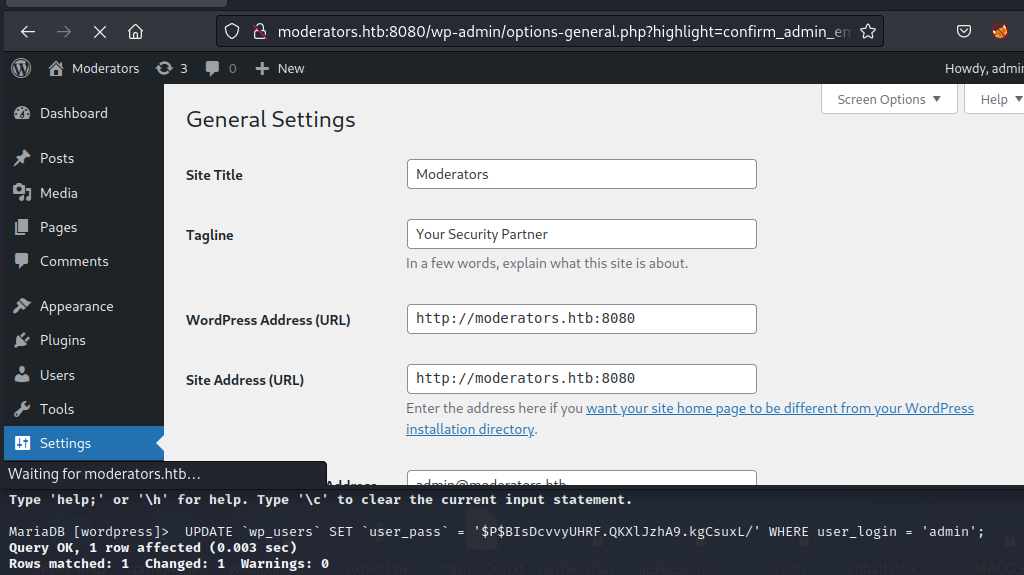Open the Moderators site home icon
Image resolution: width=1024 pixels, height=575 pixels.
click(57, 68)
